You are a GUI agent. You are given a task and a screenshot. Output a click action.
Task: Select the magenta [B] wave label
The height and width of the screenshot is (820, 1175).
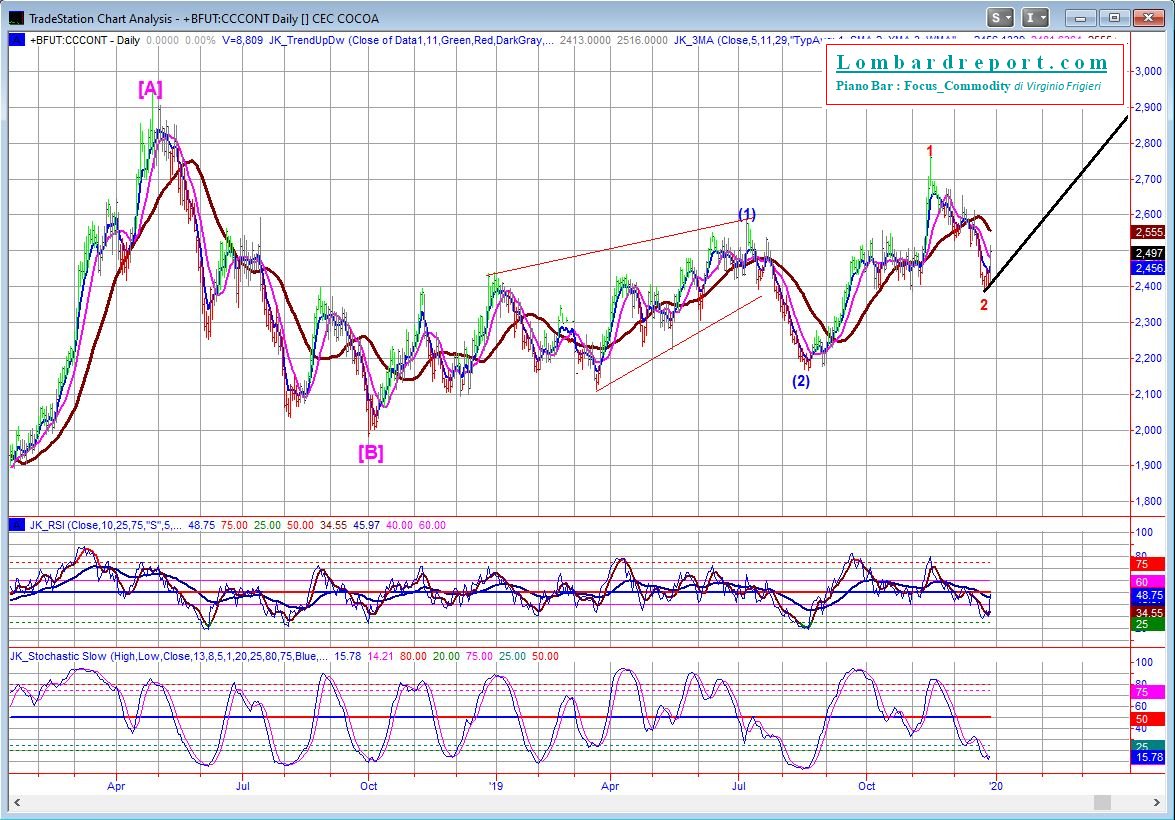(370, 452)
